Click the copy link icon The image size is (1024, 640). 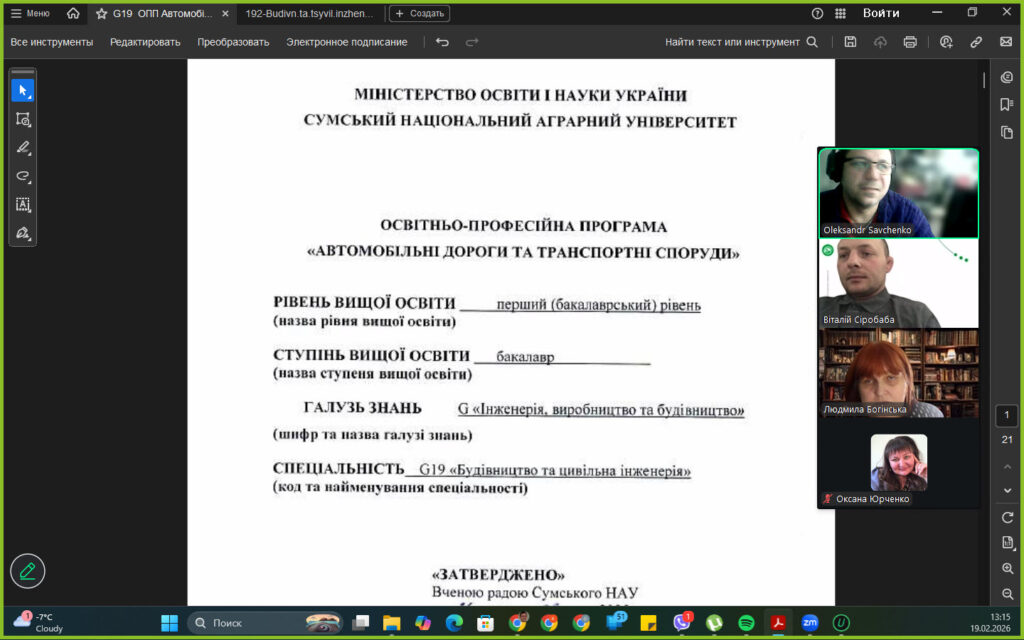pos(976,42)
